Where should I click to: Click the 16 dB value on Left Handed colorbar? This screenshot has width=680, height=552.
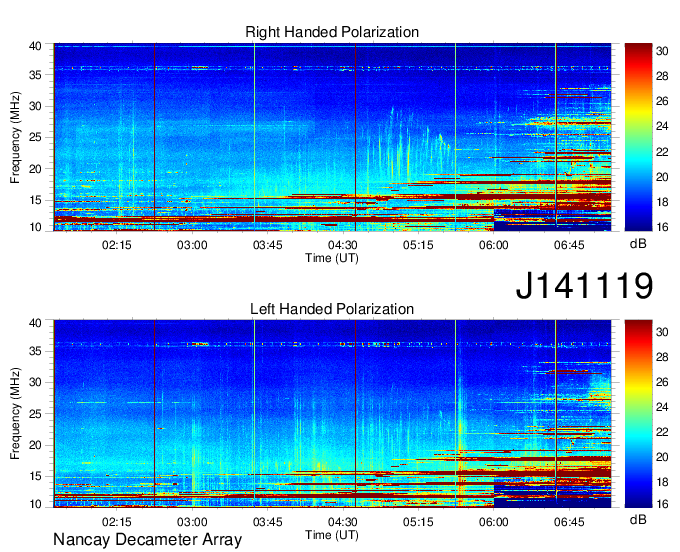[662, 504]
